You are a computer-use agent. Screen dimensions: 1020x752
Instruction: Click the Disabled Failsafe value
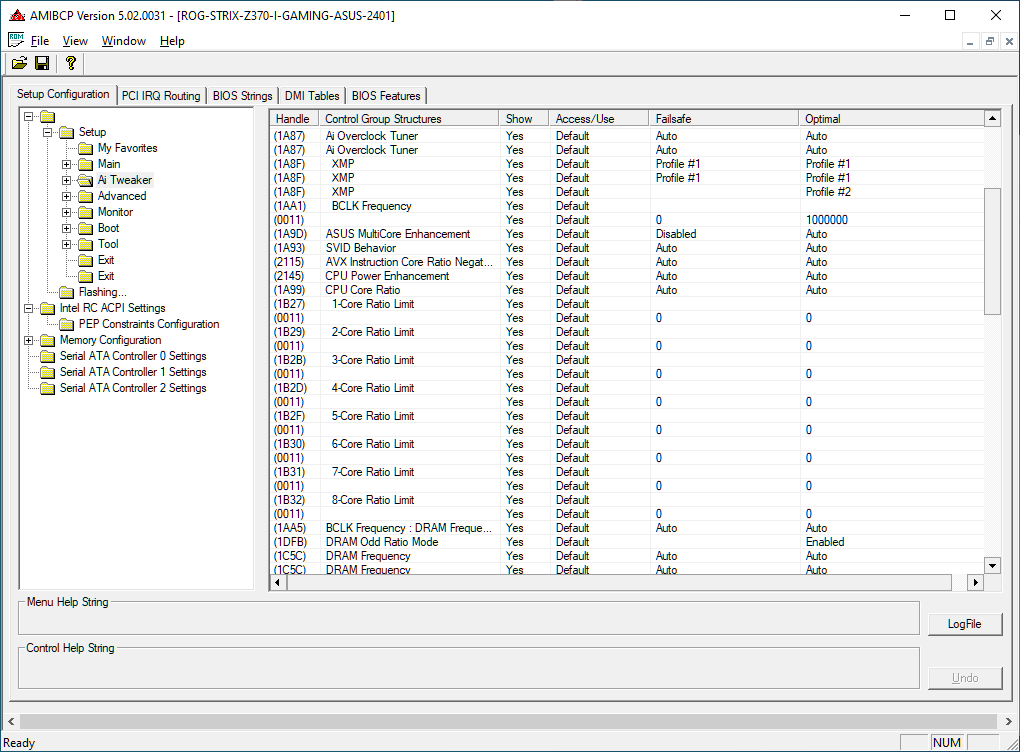pos(676,234)
